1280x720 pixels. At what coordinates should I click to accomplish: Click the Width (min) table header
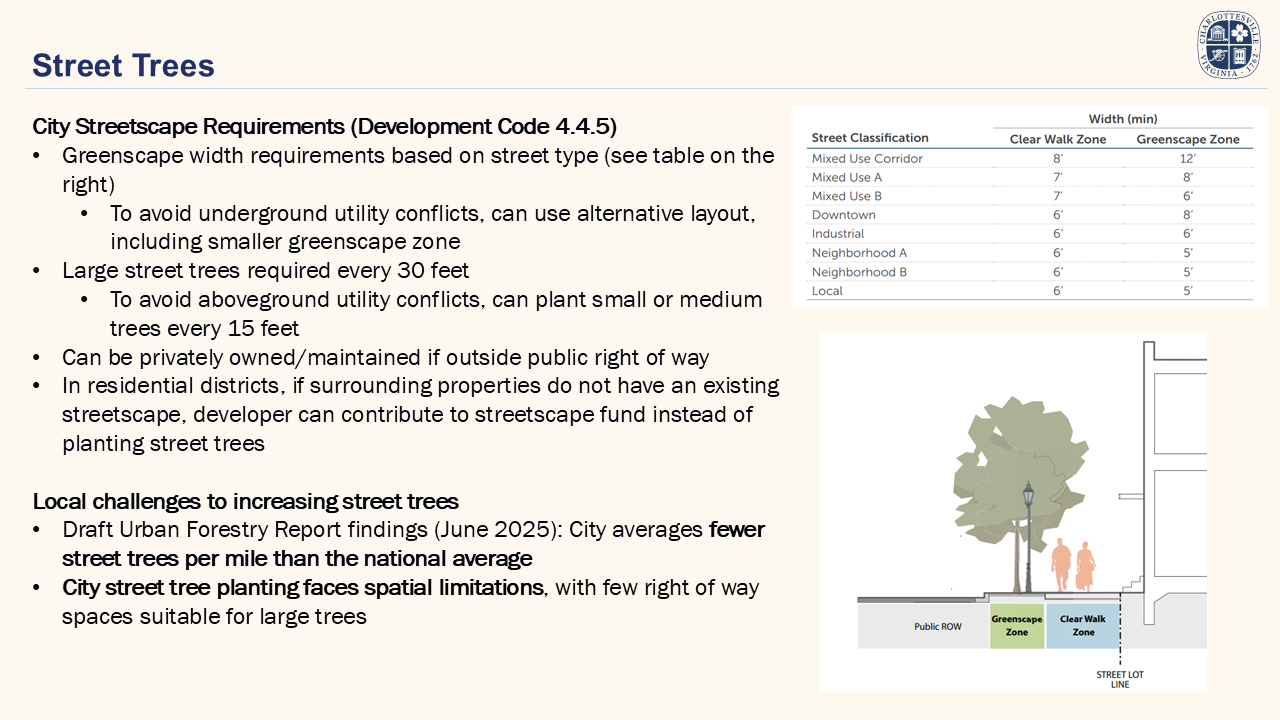pyautogui.click(x=1122, y=119)
